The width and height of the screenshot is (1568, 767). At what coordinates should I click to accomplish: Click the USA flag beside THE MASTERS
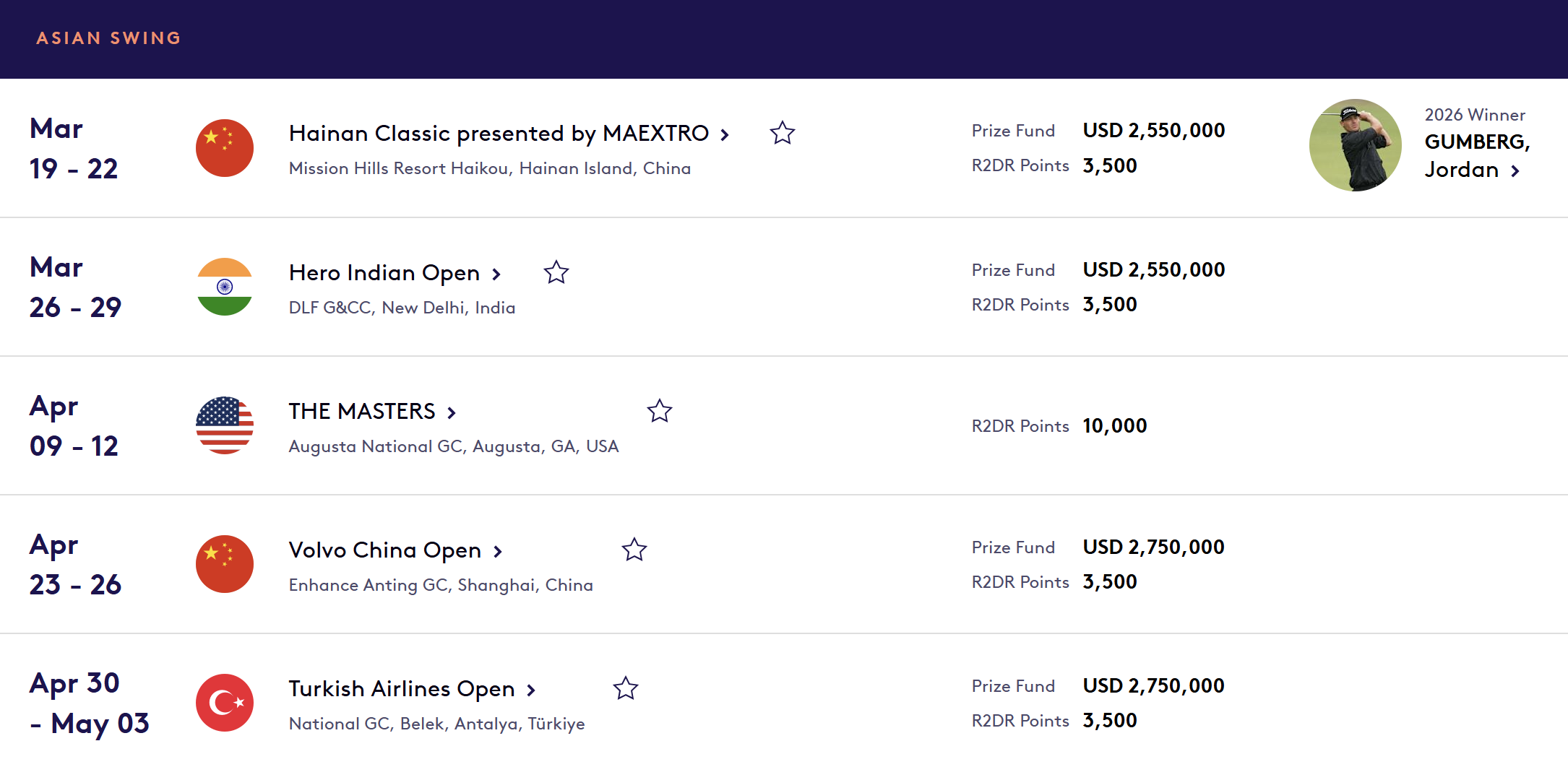click(225, 425)
